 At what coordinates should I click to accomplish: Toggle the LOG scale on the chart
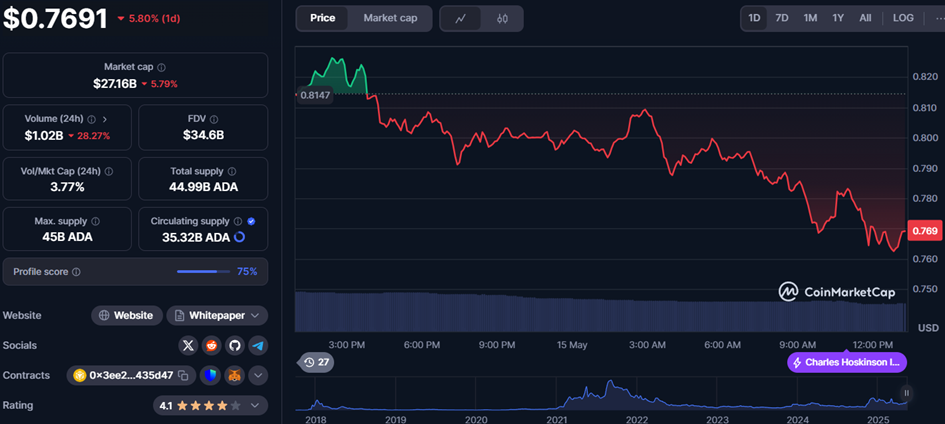(903, 18)
